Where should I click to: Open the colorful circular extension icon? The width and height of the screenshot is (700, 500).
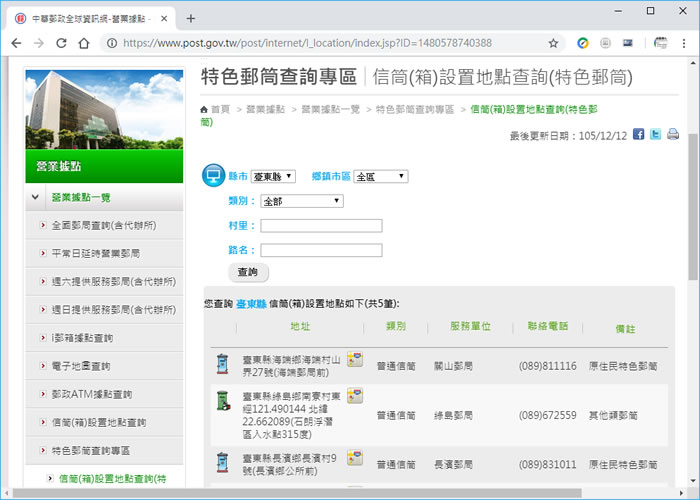583,43
